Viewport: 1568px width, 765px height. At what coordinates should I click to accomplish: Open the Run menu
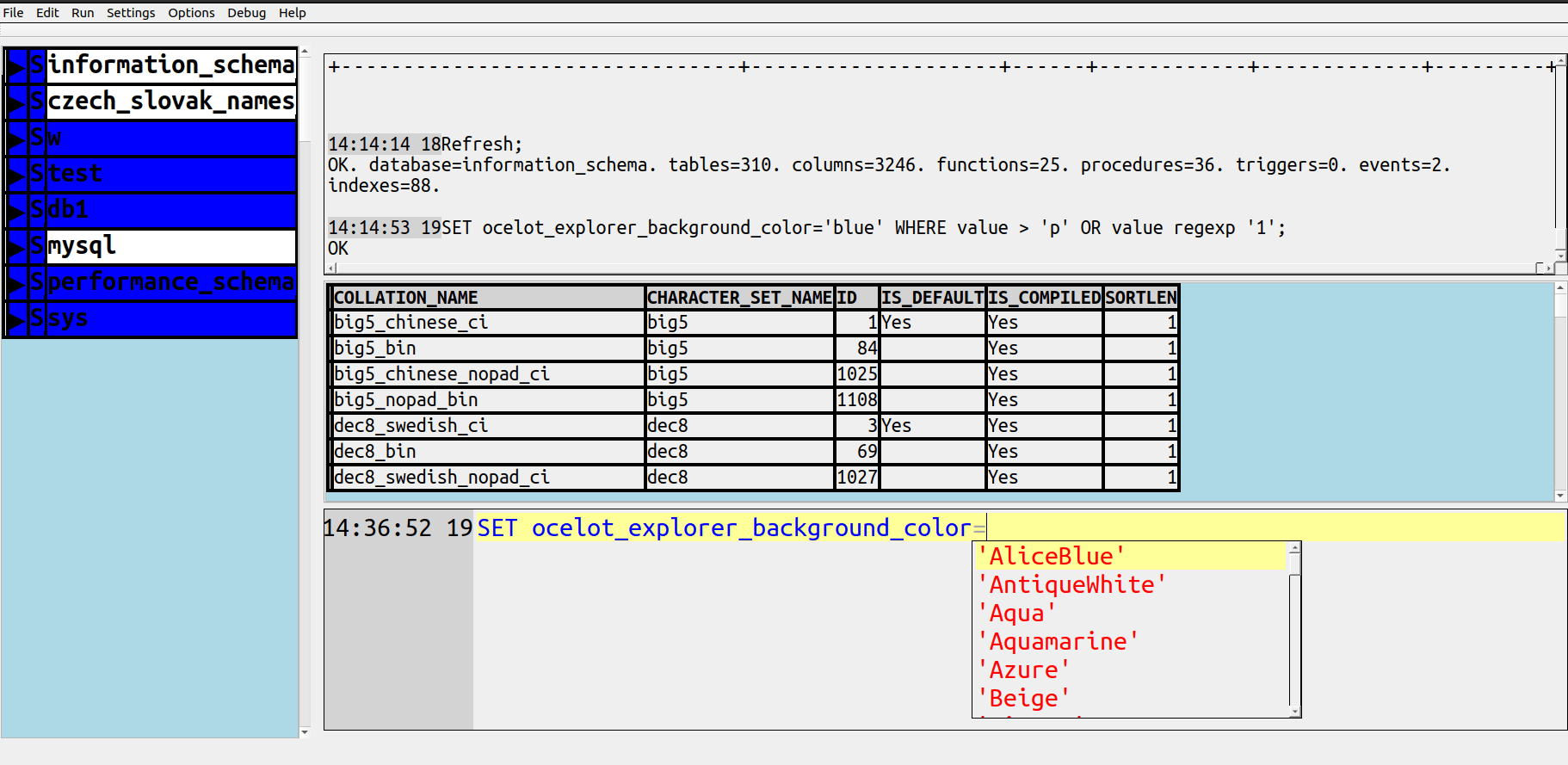tap(83, 13)
